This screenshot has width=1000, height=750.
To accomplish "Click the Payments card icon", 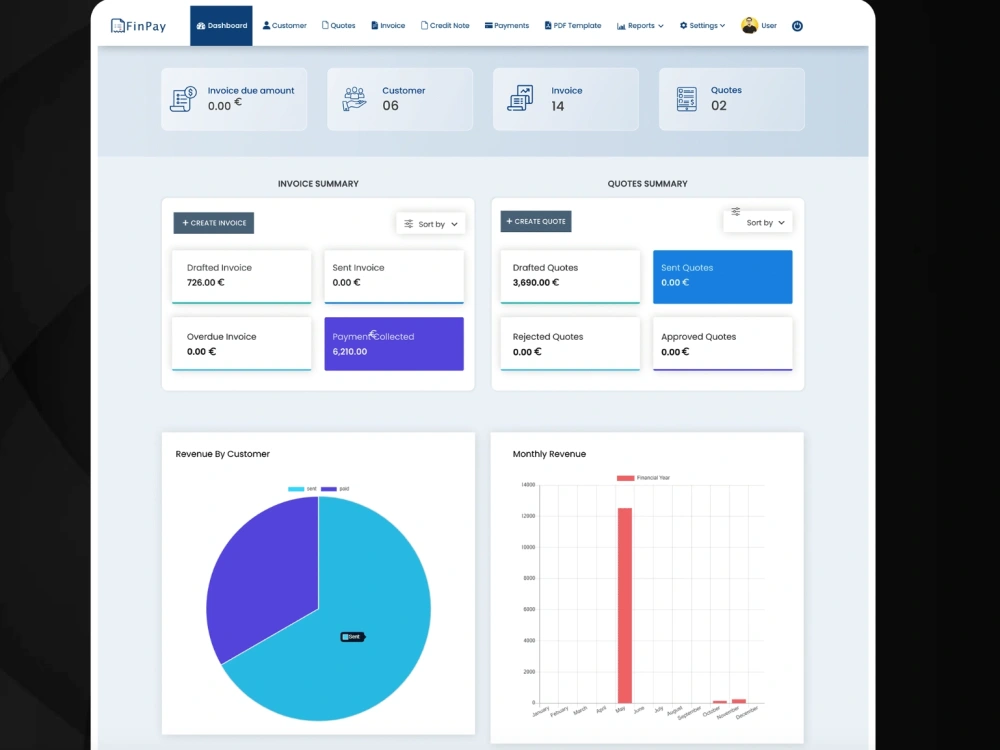I will [489, 26].
